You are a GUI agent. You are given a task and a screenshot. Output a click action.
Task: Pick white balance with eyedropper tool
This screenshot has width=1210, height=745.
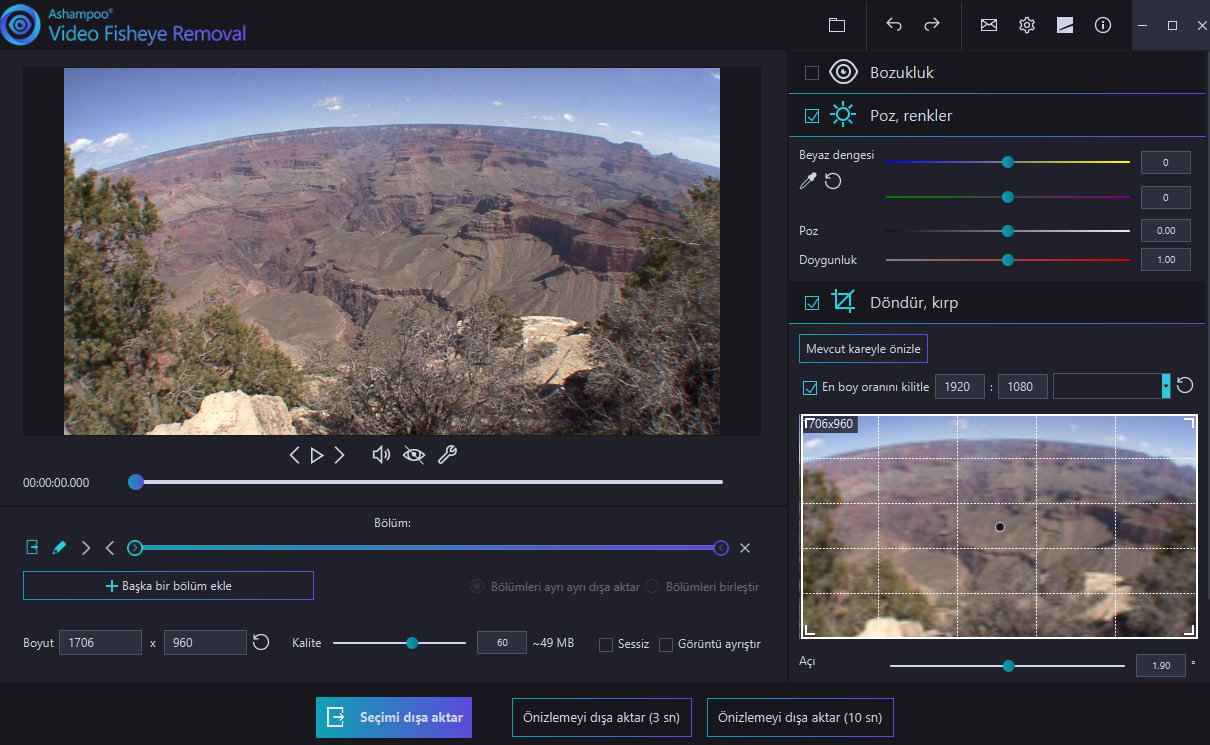807,181
